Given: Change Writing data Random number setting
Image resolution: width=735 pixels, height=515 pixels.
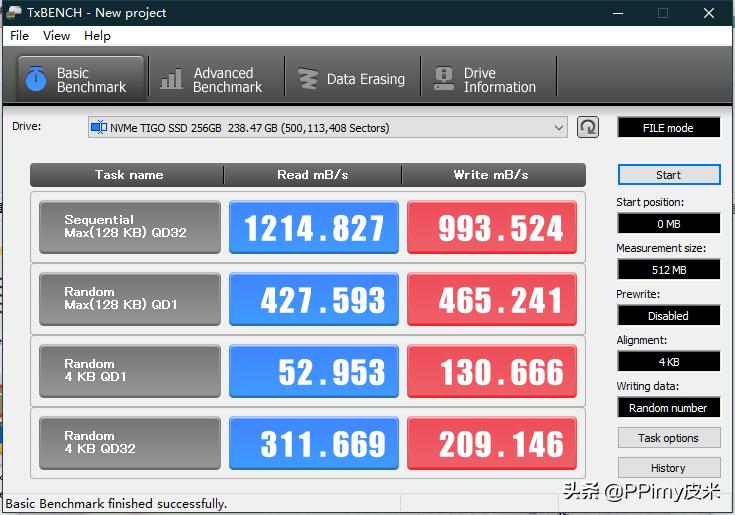Looking at the screenshot, I should coord(669,407).
